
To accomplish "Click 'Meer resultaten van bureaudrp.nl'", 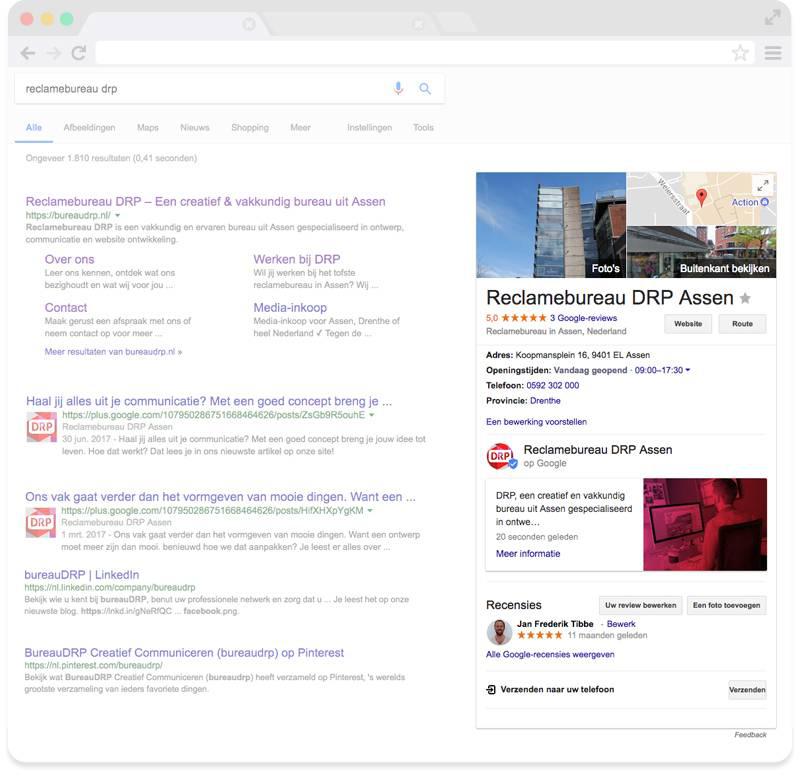I will point(113,351).
